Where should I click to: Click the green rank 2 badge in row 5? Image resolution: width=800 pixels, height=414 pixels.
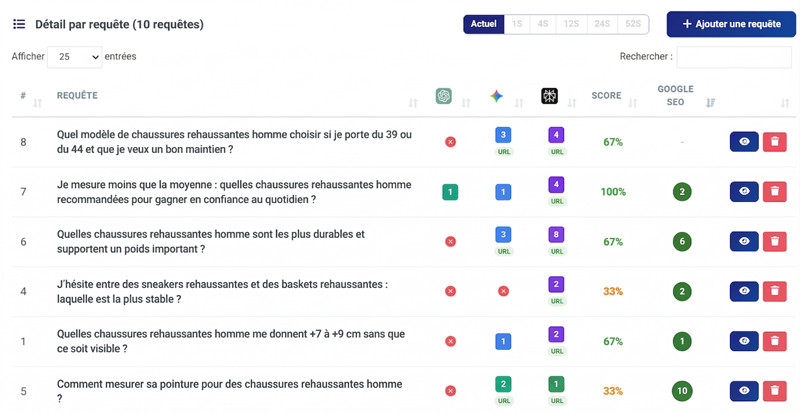pos(503,384)
